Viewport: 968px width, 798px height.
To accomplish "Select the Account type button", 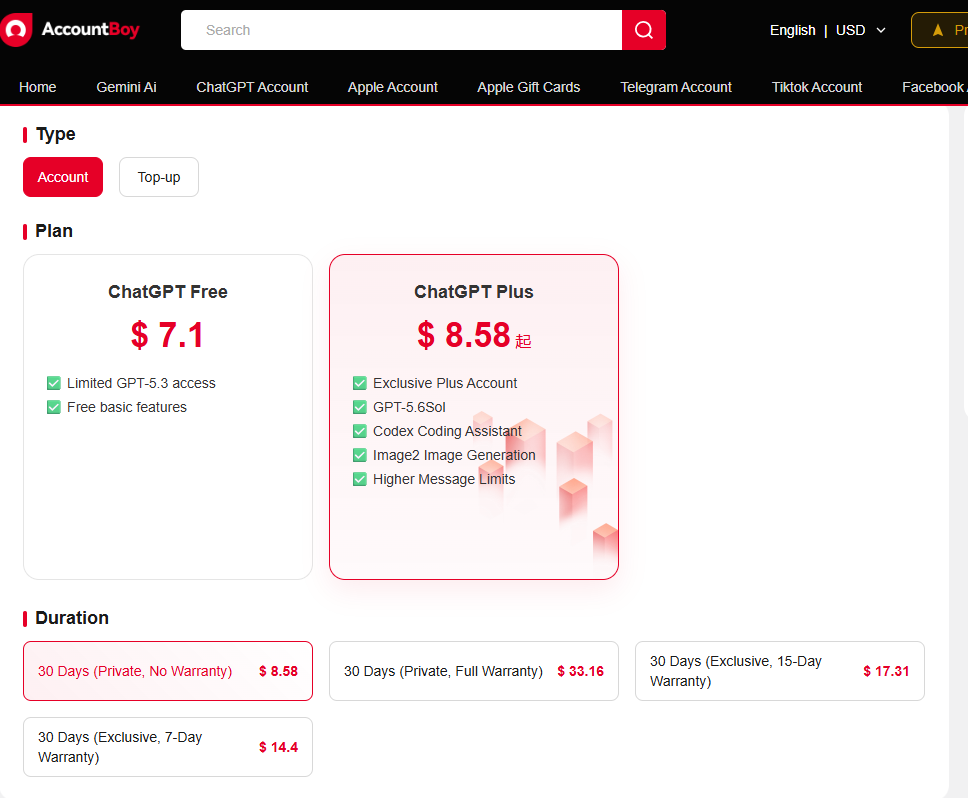I will 63,177.
